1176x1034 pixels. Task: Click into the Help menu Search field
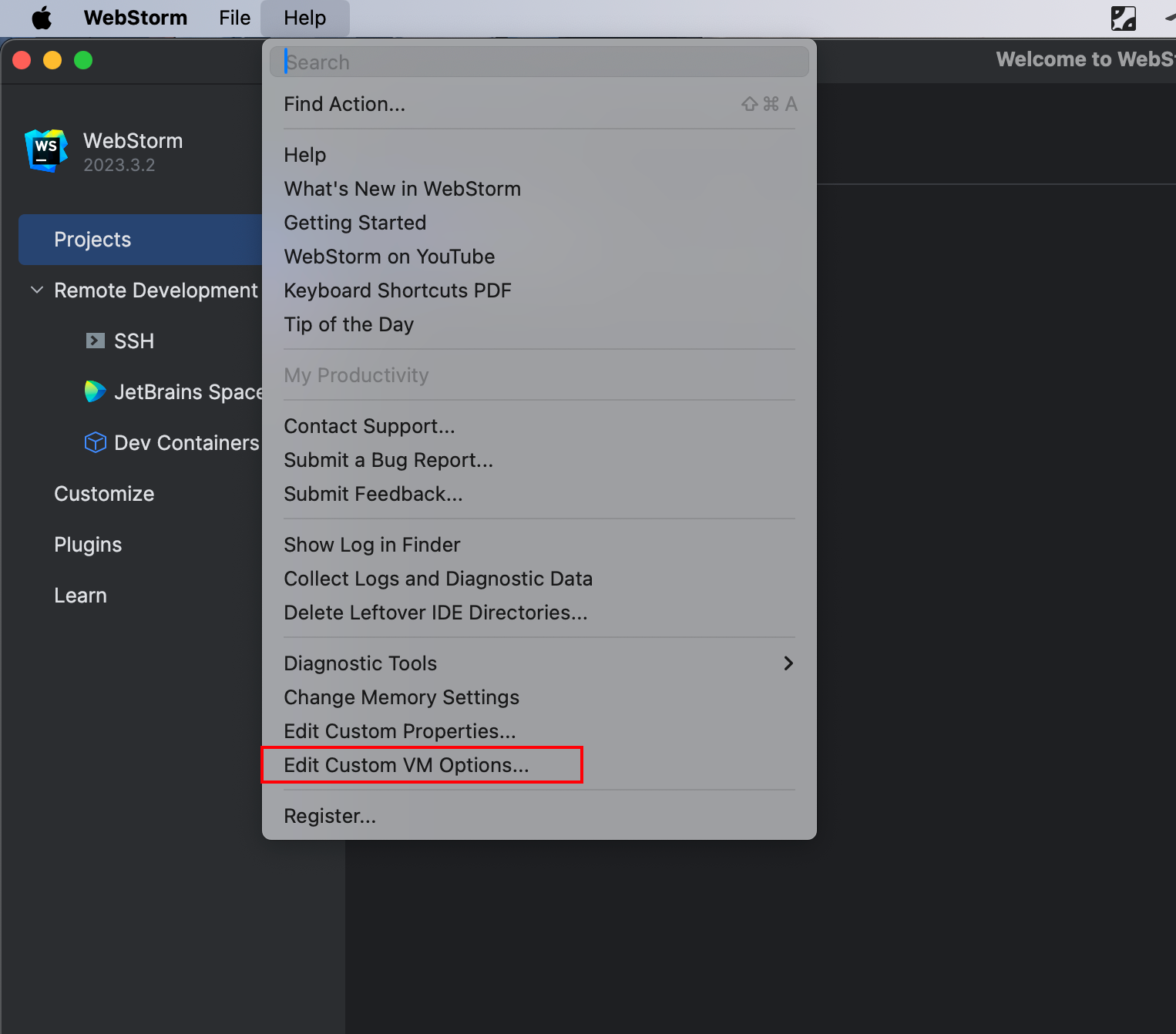coord(539,62)
